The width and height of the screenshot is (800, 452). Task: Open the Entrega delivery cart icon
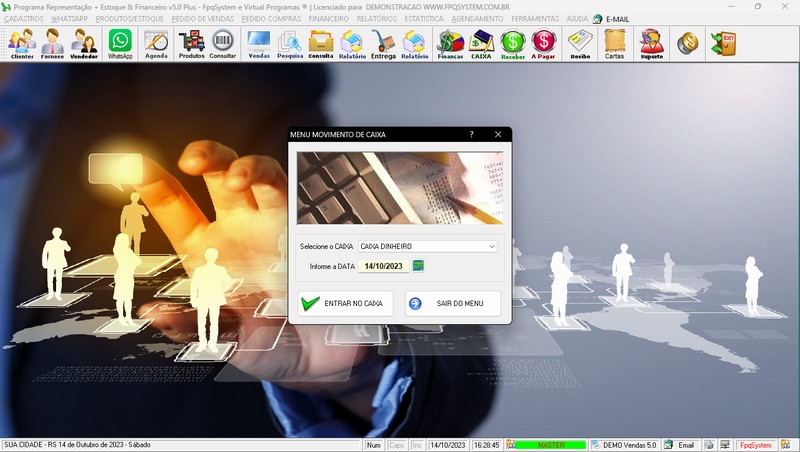tap(383, 44)
